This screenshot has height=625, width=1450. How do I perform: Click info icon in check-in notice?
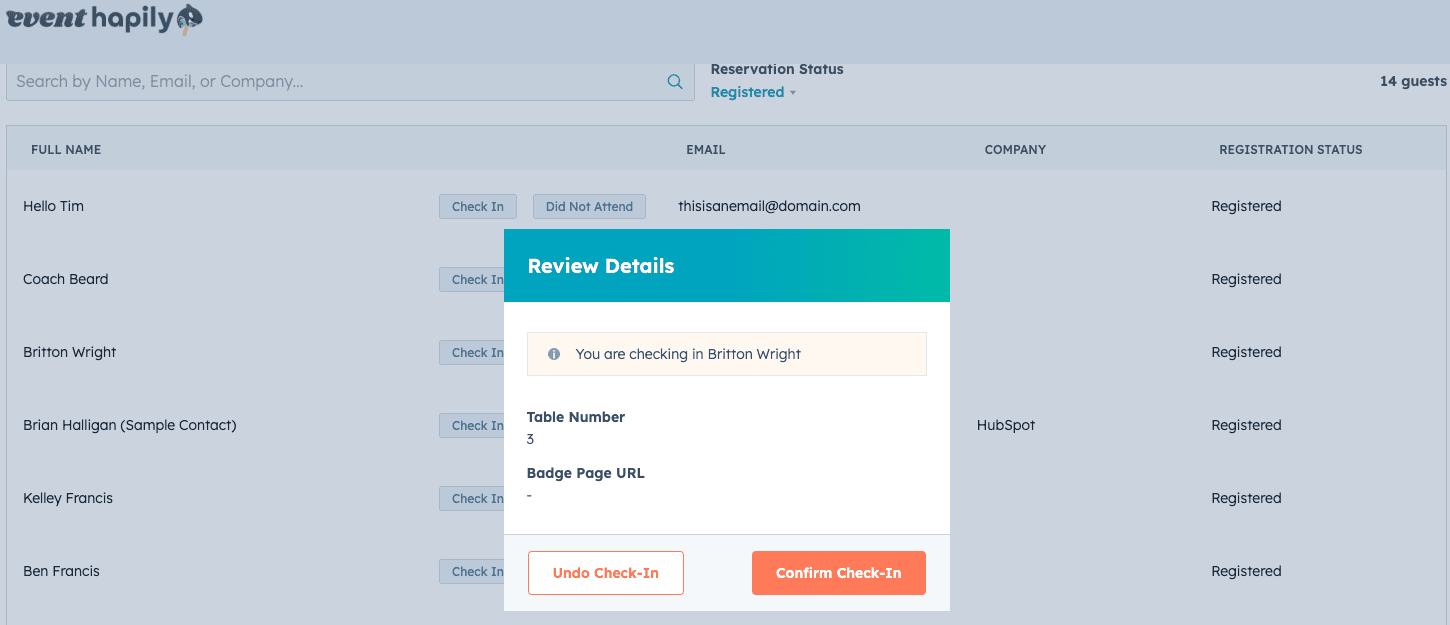click(554, 354)
